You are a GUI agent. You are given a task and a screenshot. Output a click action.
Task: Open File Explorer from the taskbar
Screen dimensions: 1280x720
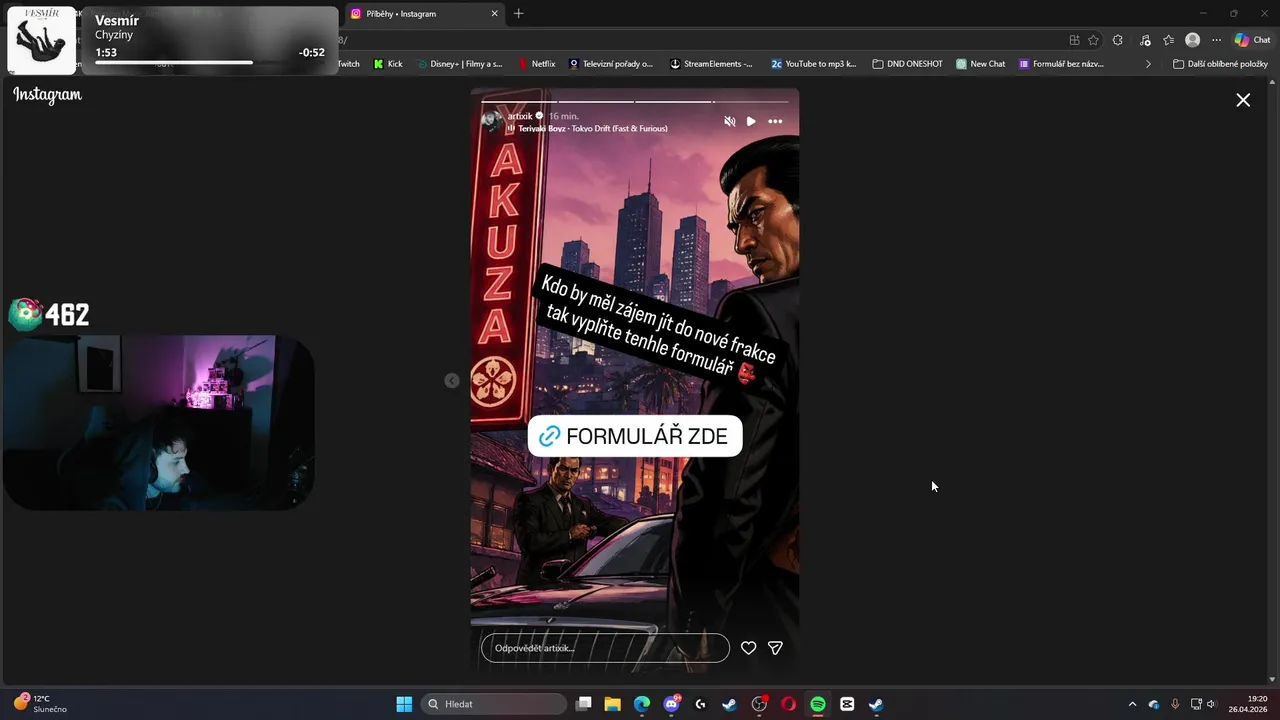613,704
